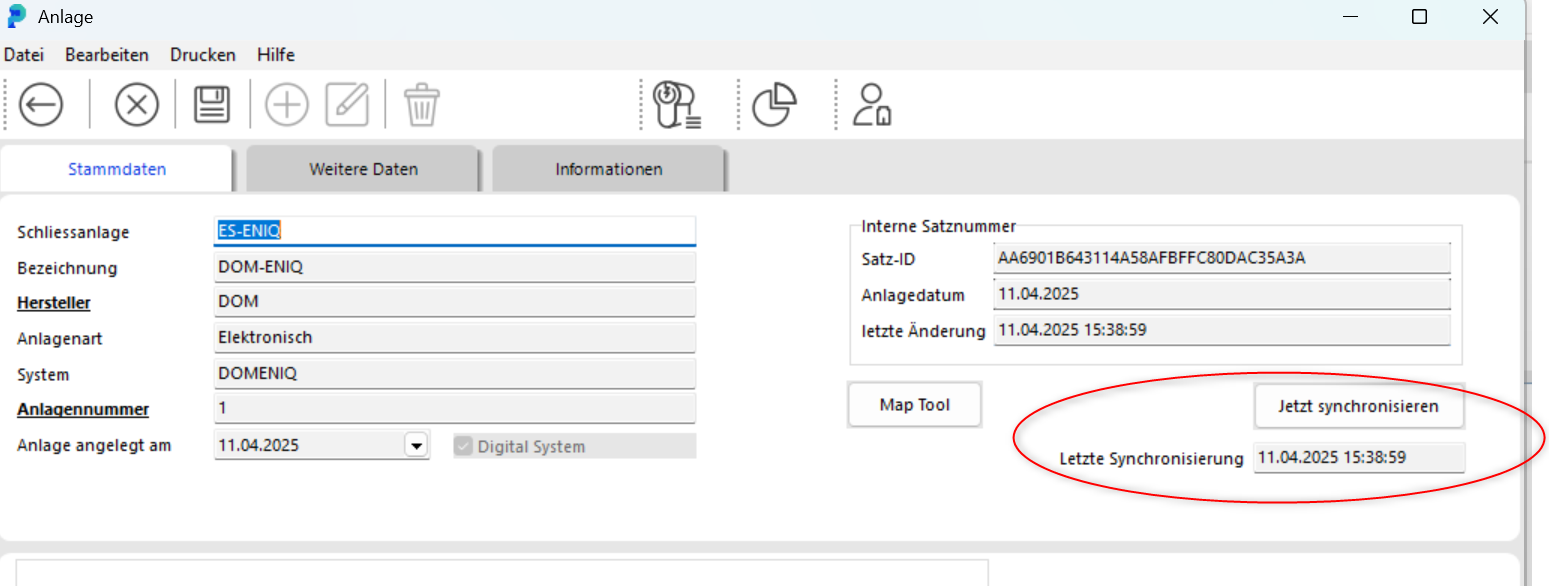1549x586 pixels.
Task: Click the Hersteller field DOM
Action: coord(455,302)
